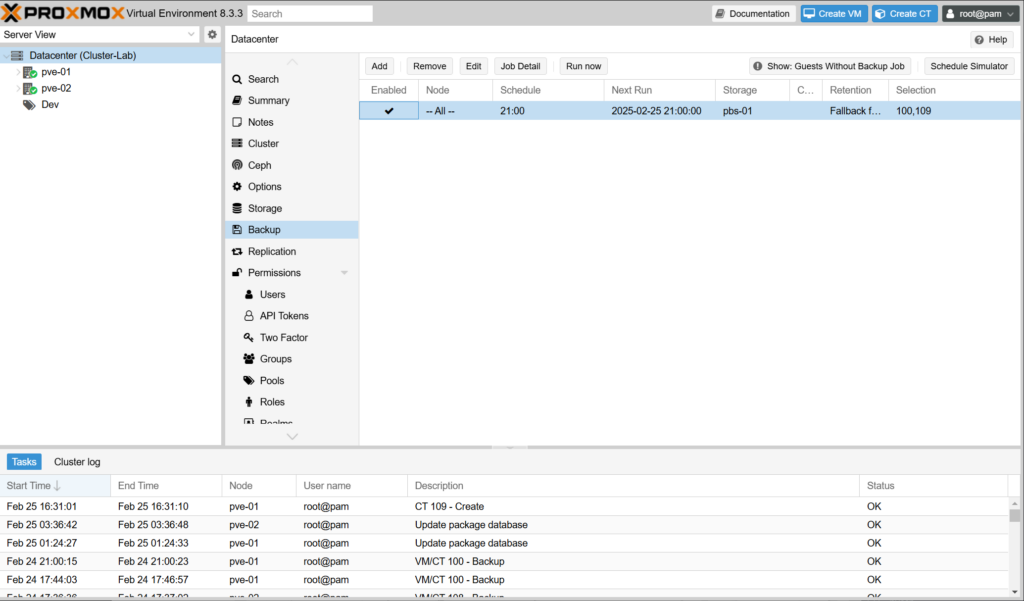Select the API Tokens menu entry
The width and height of the screenshot is (1024, 601).
pyautogui.click(x=284, y=316)
